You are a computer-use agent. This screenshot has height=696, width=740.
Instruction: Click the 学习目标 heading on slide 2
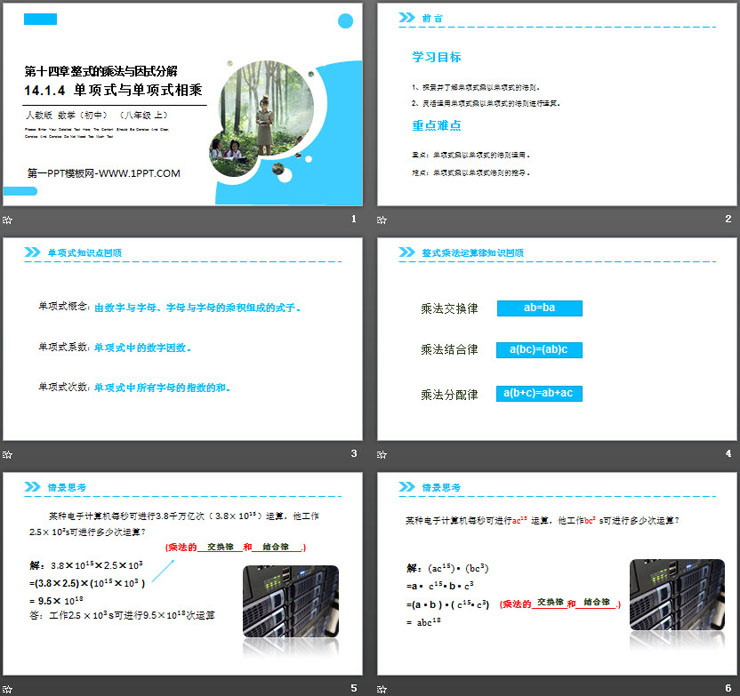(x=437, y=57)
